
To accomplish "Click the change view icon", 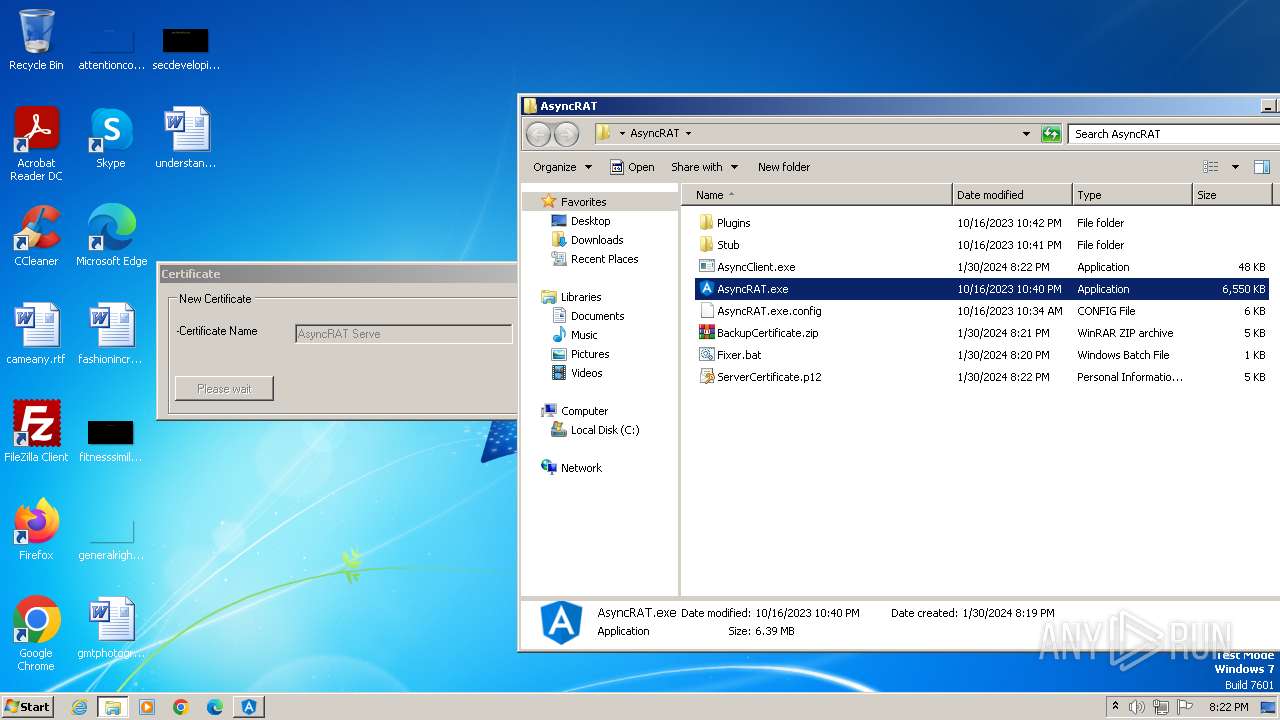I will click(x=1211, y=167).
